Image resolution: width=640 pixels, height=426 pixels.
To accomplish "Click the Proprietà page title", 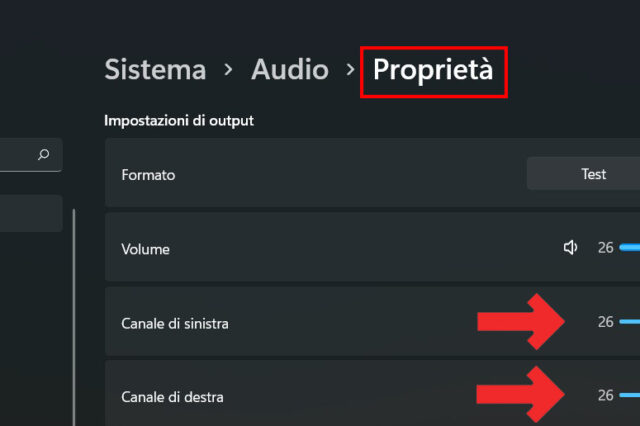I will [x=433, y=70].
